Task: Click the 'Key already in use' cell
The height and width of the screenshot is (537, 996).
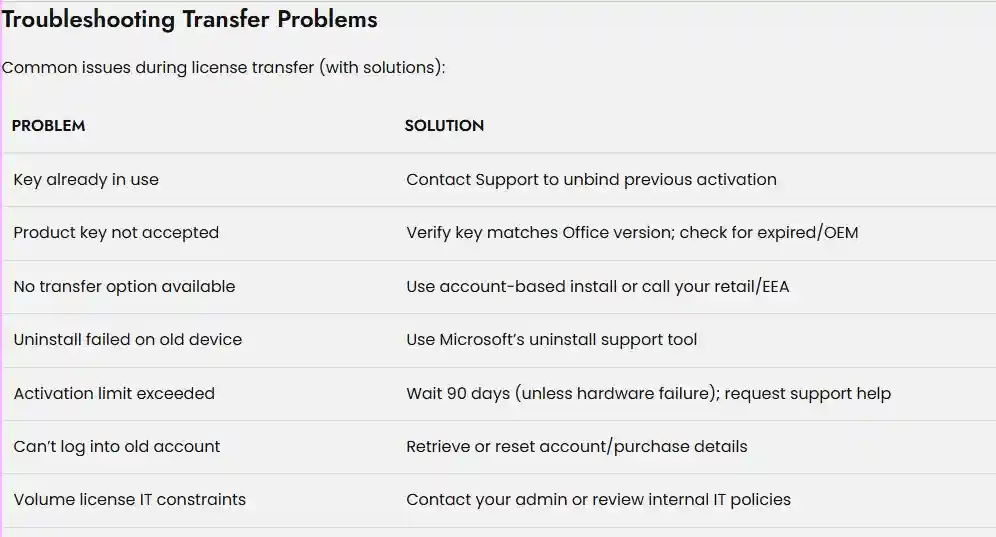Action: (x=86, y=180)
